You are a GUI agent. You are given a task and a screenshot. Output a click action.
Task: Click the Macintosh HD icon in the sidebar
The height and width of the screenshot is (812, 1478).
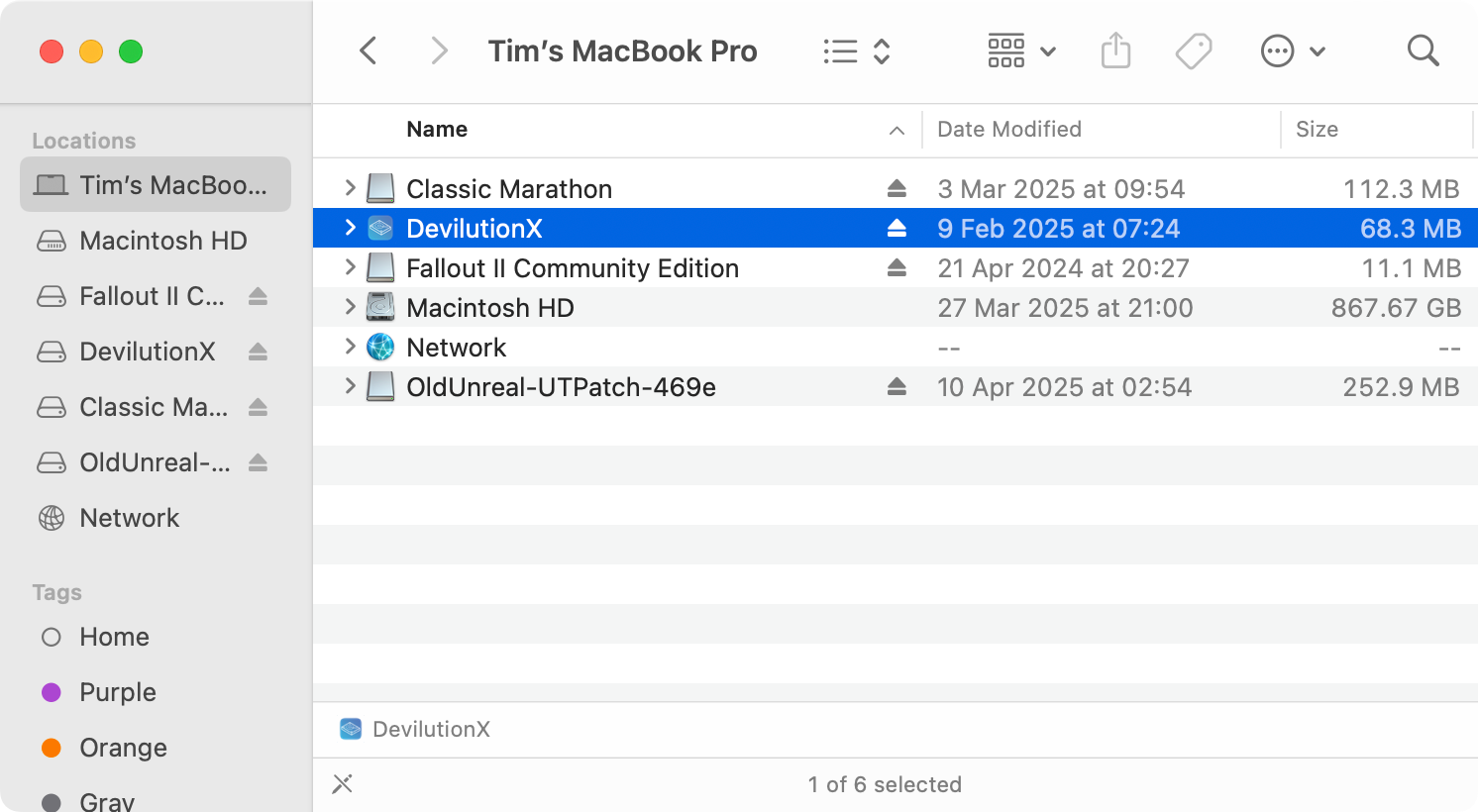click(x=51, y=241)
